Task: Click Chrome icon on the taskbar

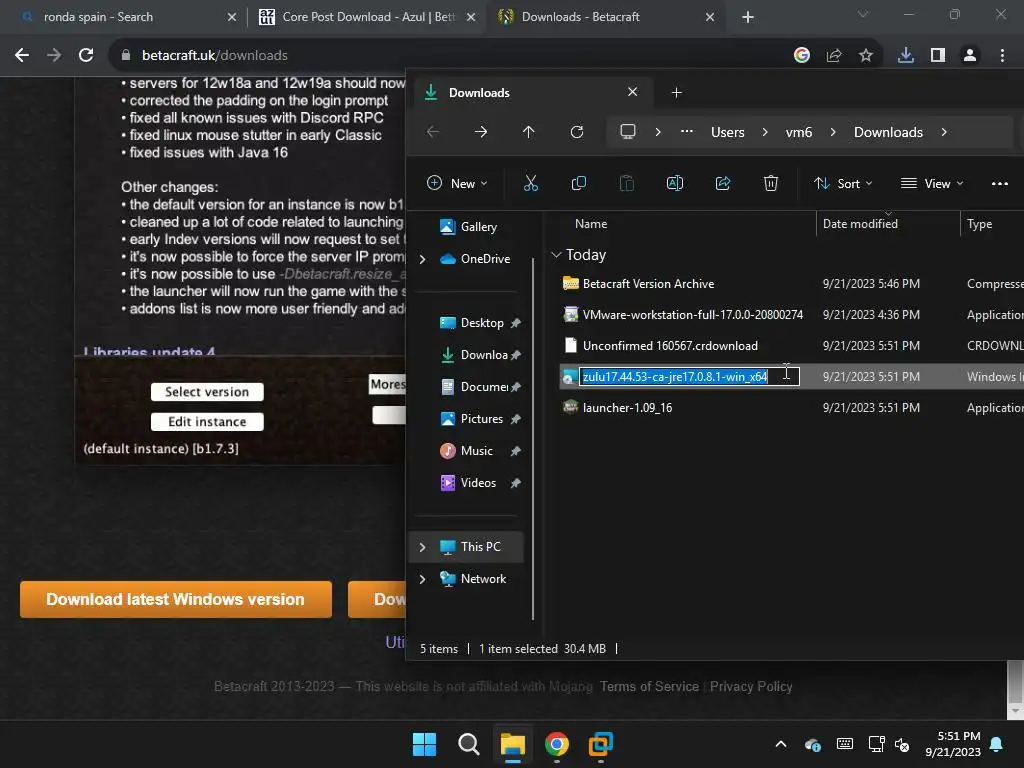Action: point(556,744)
